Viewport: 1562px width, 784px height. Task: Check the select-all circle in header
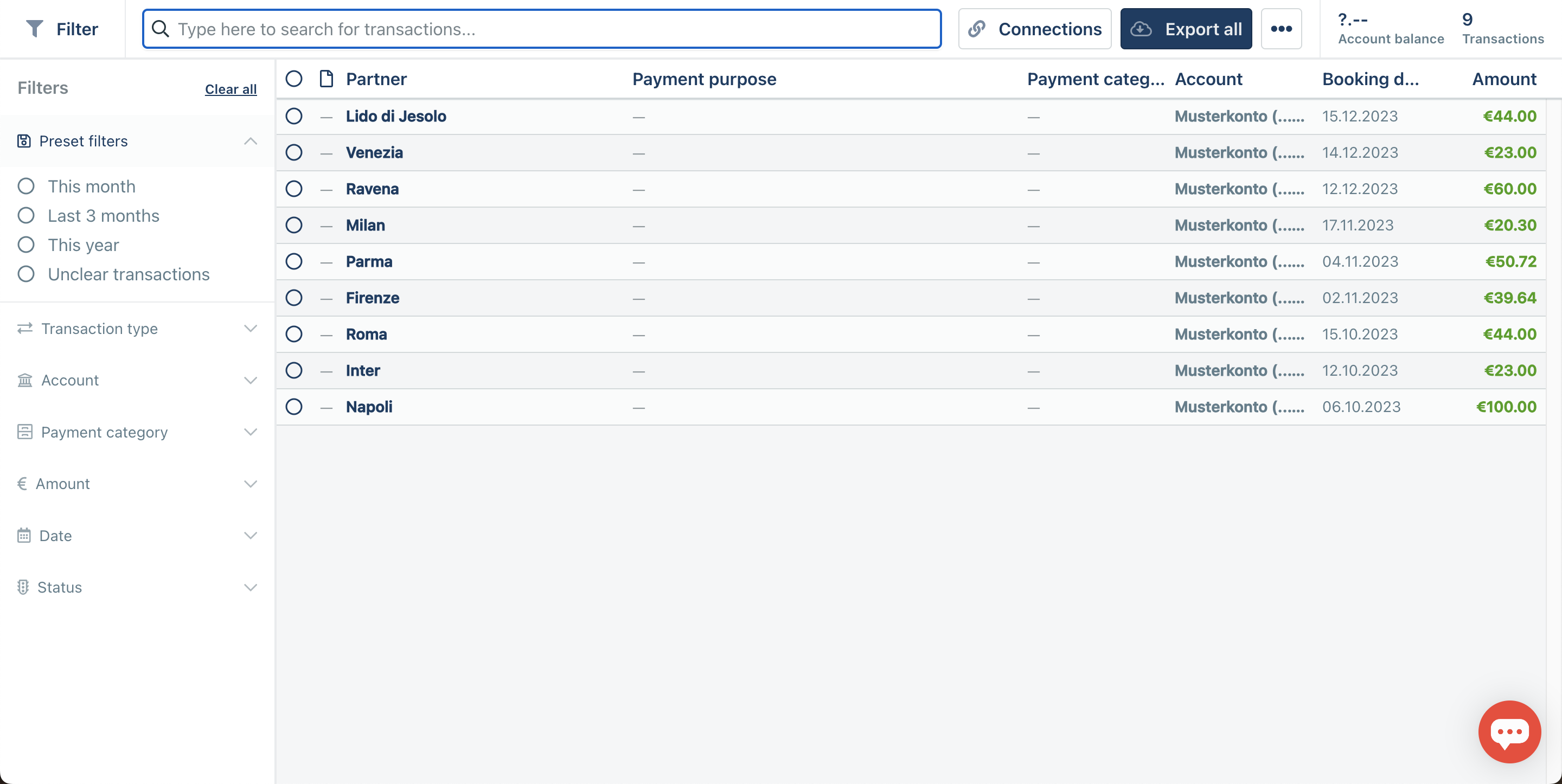[x=293, y=79]
